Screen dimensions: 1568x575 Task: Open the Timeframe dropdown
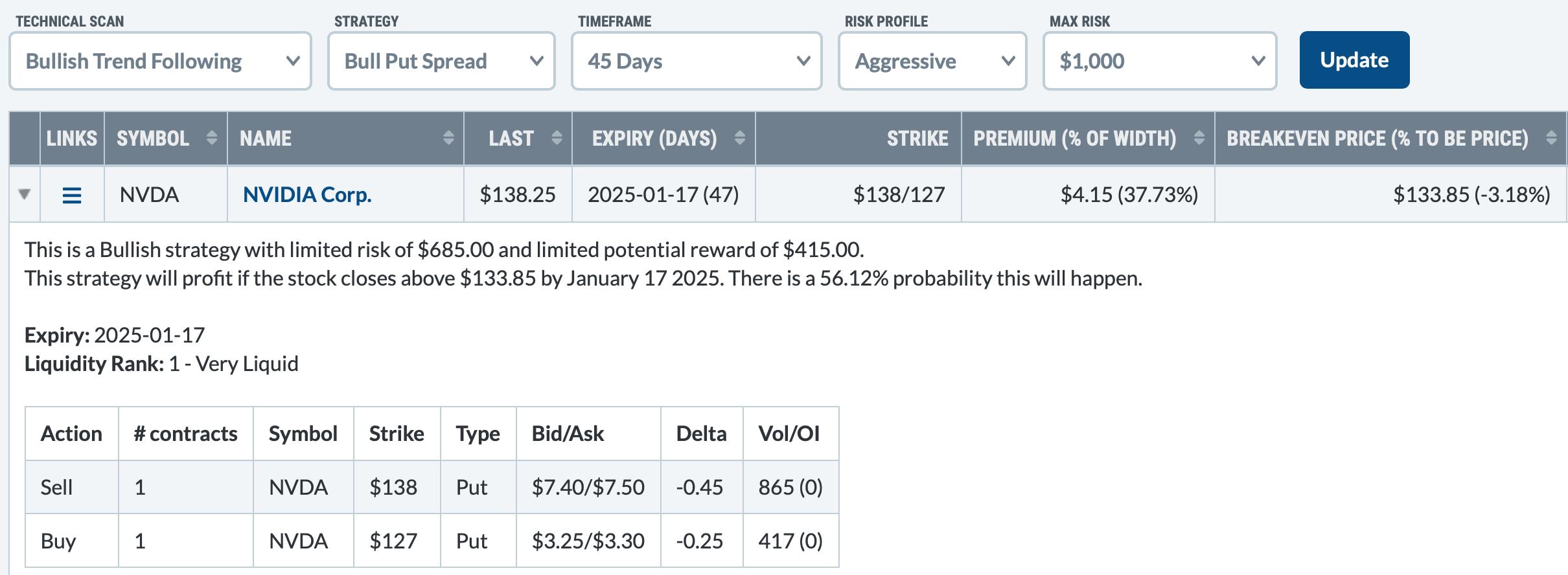click(x=697, y=62)
